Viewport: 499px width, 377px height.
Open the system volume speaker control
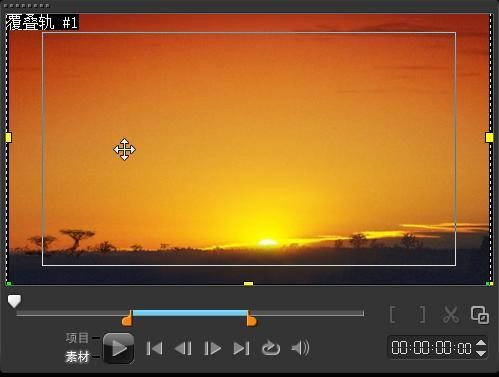[x=300, y=348]
